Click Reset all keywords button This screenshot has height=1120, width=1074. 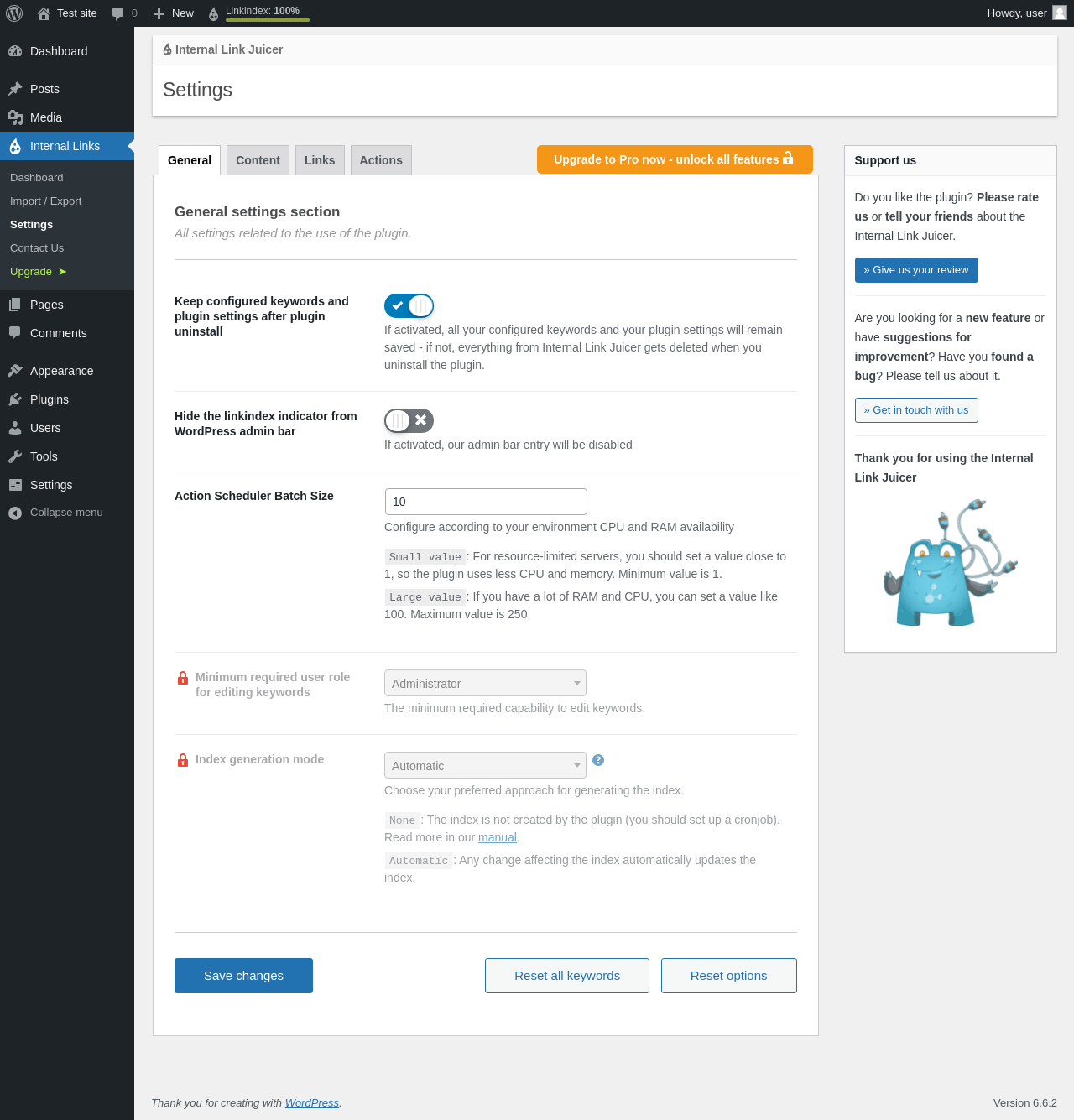pos(567,976)
